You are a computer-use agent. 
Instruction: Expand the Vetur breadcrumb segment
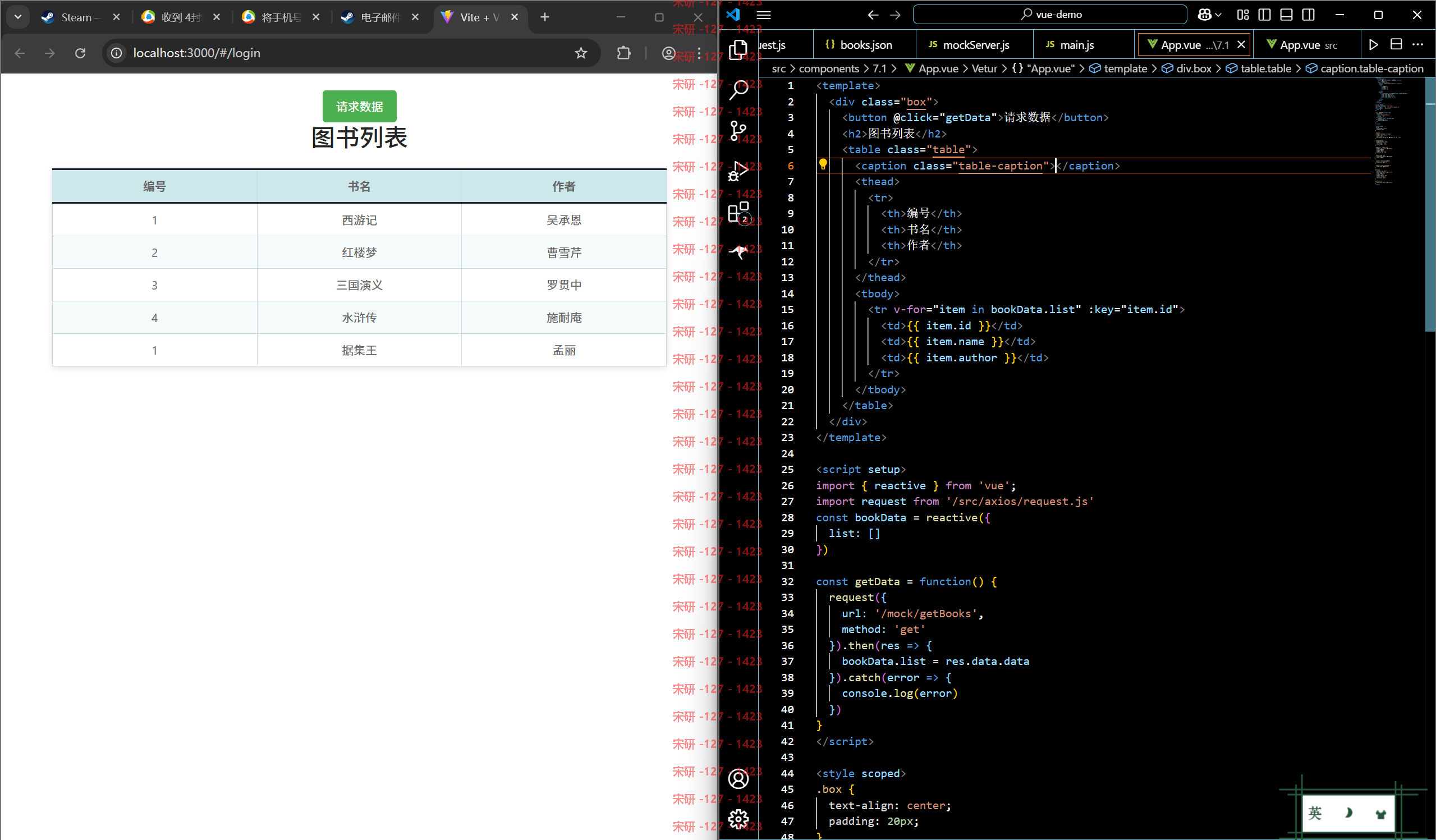(984, 68)
